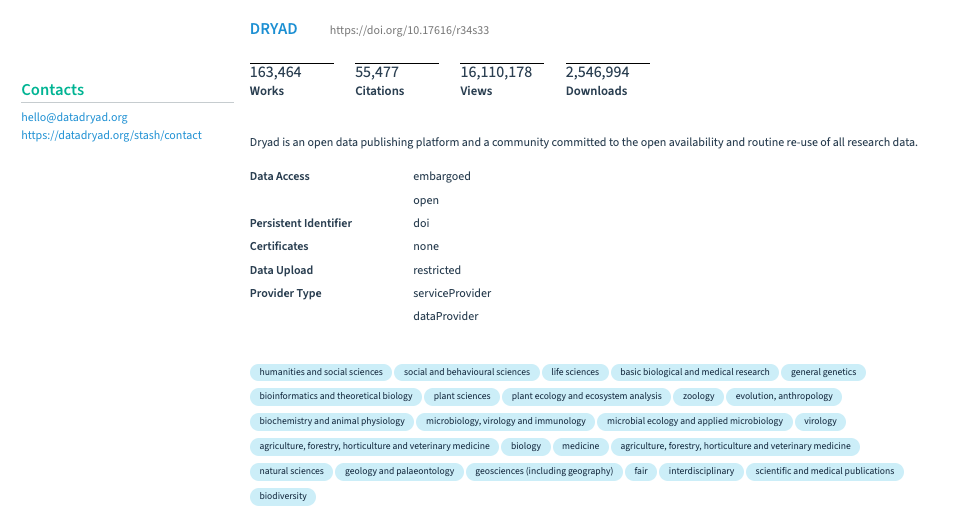Select 'microbial ecology and applied microbiology' tag

coord(695,421)
